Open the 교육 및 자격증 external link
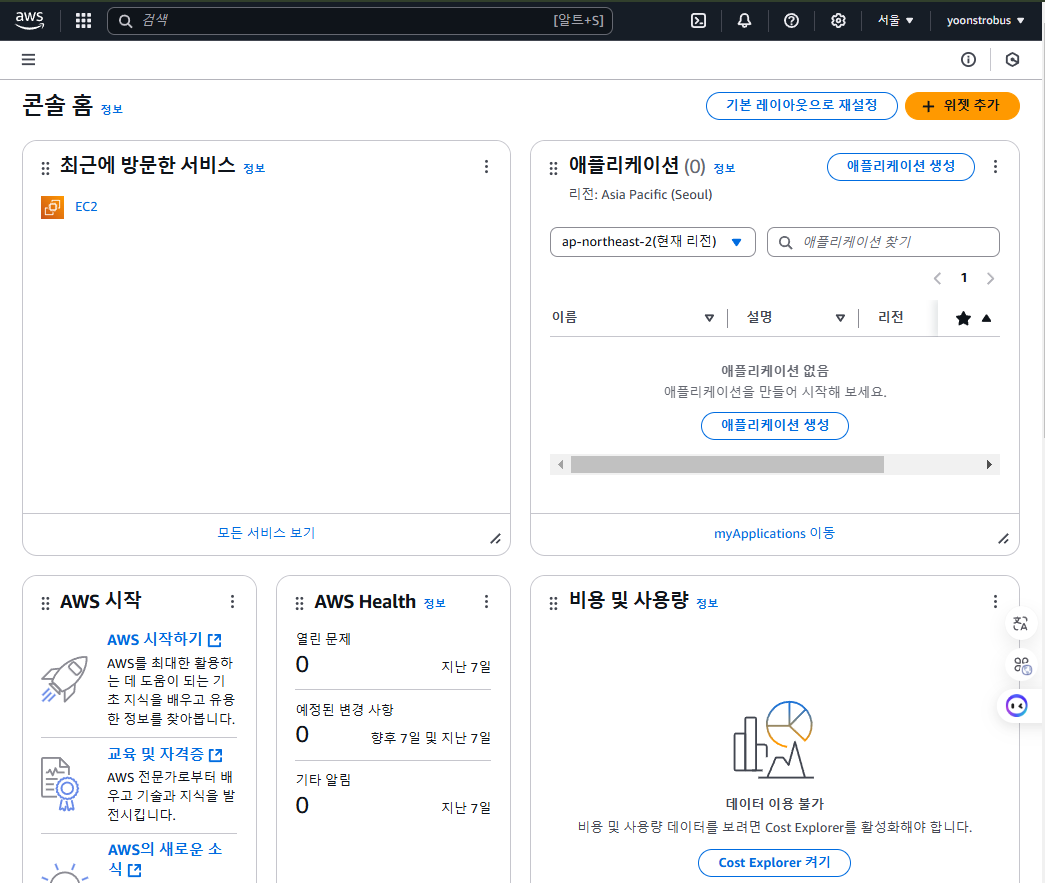The width and height of the screenshot is (1045, 883). pyautogui.click(x=165, y=754)
